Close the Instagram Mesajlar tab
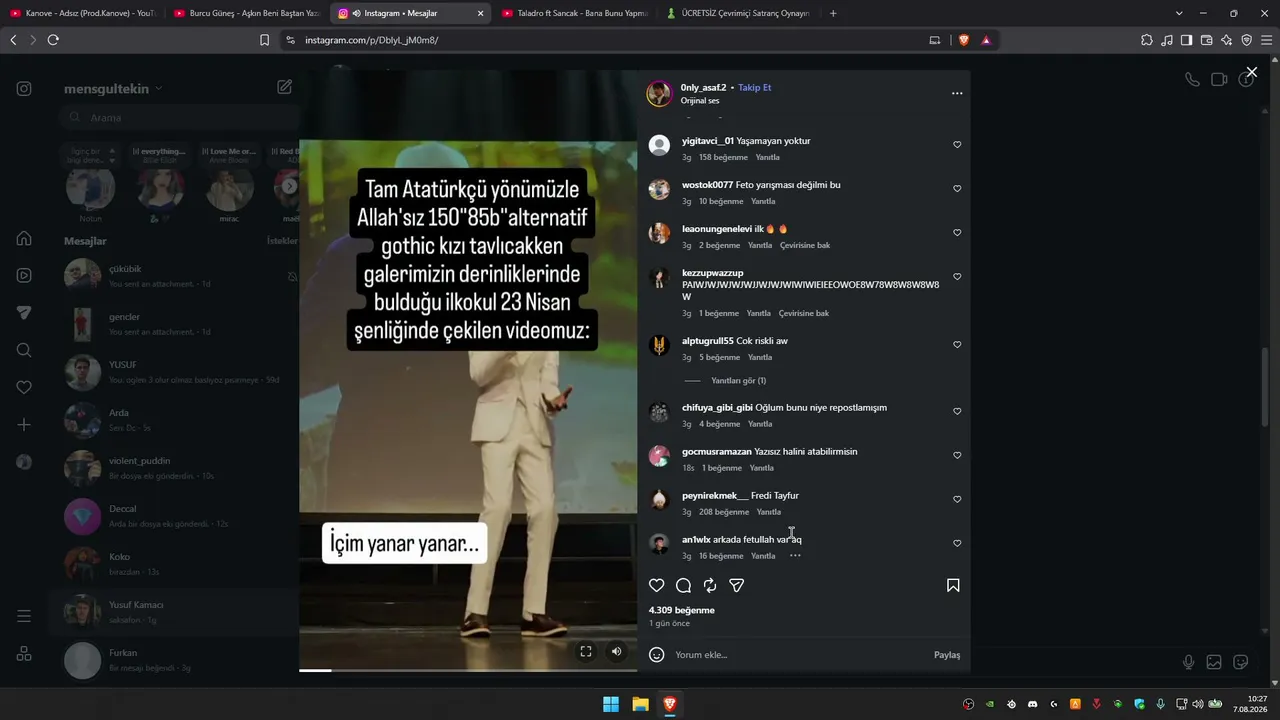 tap(480, 13)
